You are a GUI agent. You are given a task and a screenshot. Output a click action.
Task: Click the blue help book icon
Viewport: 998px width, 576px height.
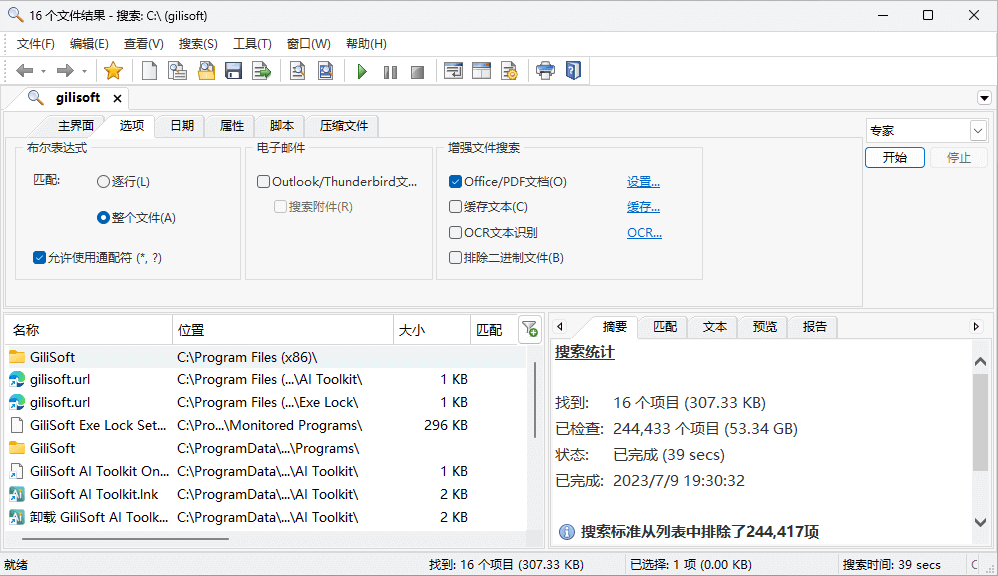tap(573, 71)
